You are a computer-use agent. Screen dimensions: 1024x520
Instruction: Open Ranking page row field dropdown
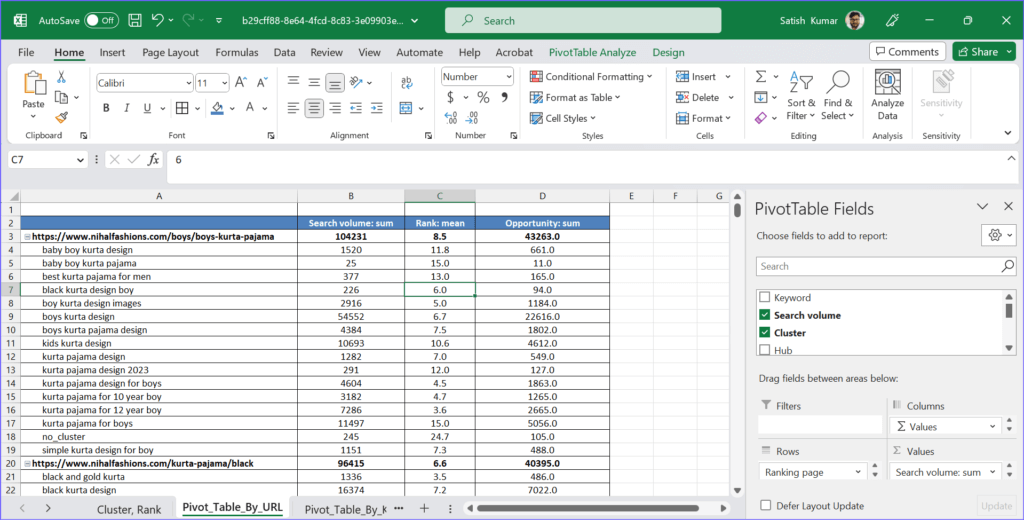click(x=857, y=472)
